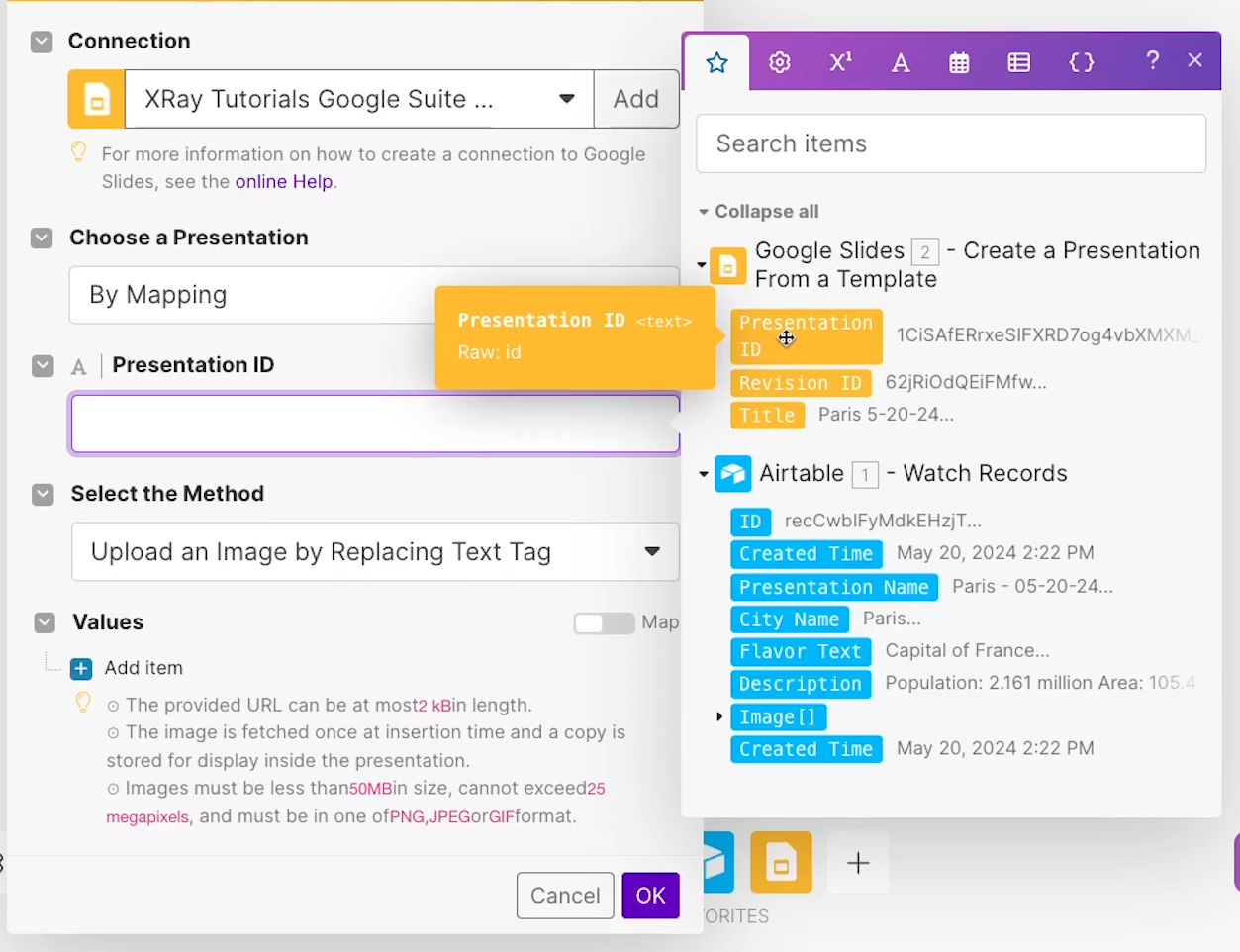The image size is (1240, 952).
Task: Click the text type A icon beside Presentation ID
Action: pyautogui.click(x=79, y=367)
